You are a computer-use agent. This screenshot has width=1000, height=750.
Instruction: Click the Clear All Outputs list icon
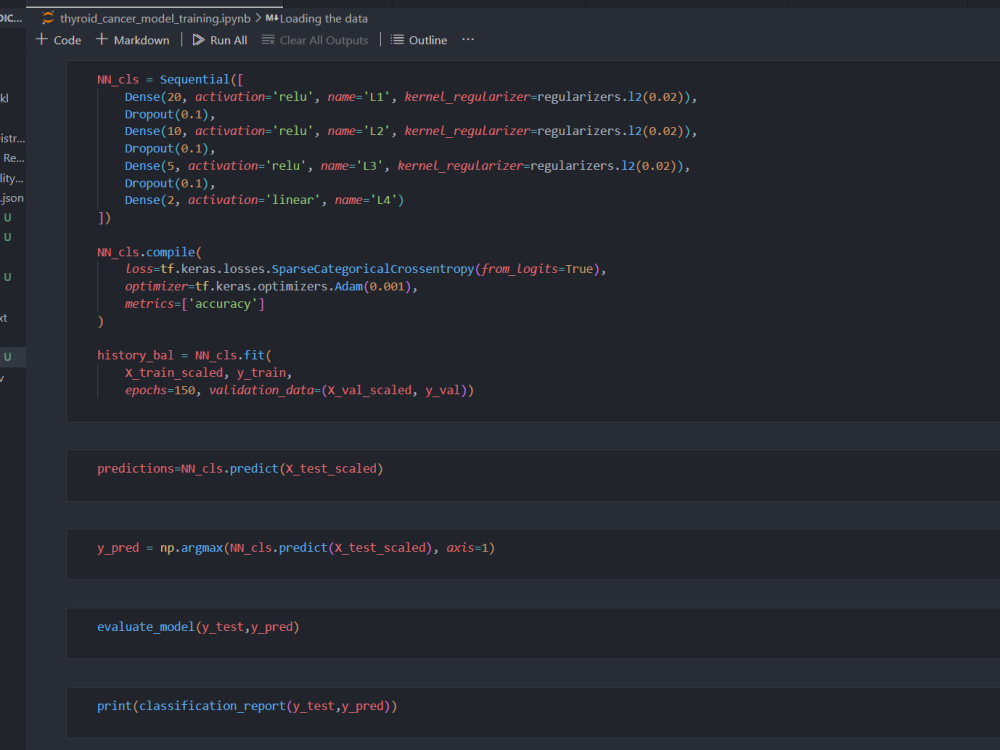tap(268, 40)
